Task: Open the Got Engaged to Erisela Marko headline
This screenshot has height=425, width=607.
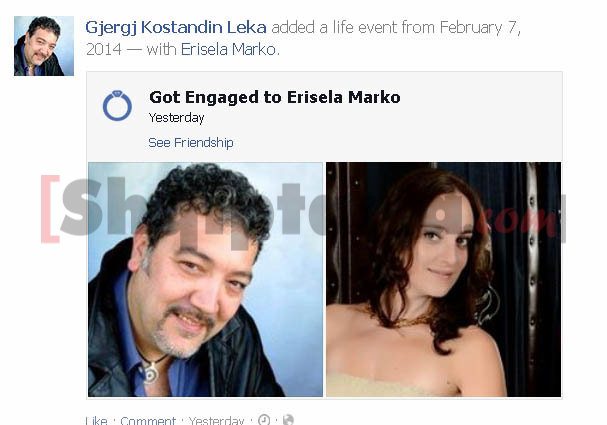Action: 275,97
